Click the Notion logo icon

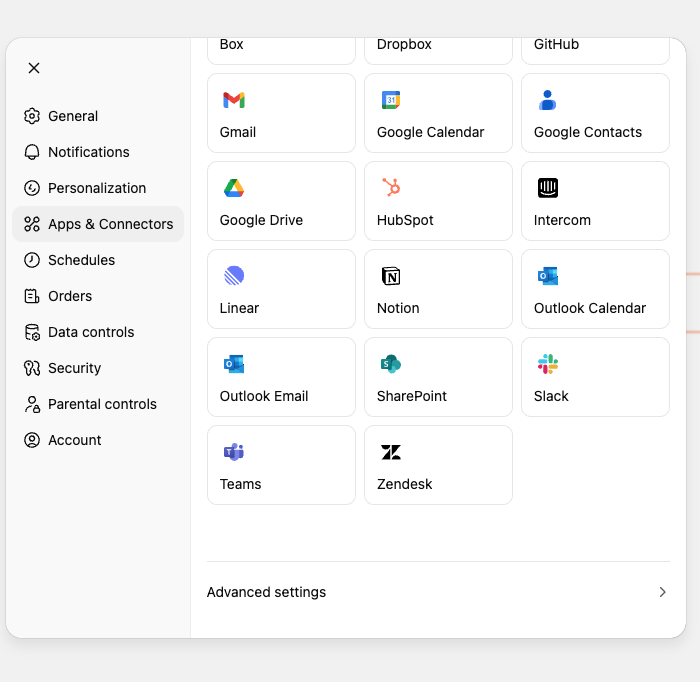(391, 276)
